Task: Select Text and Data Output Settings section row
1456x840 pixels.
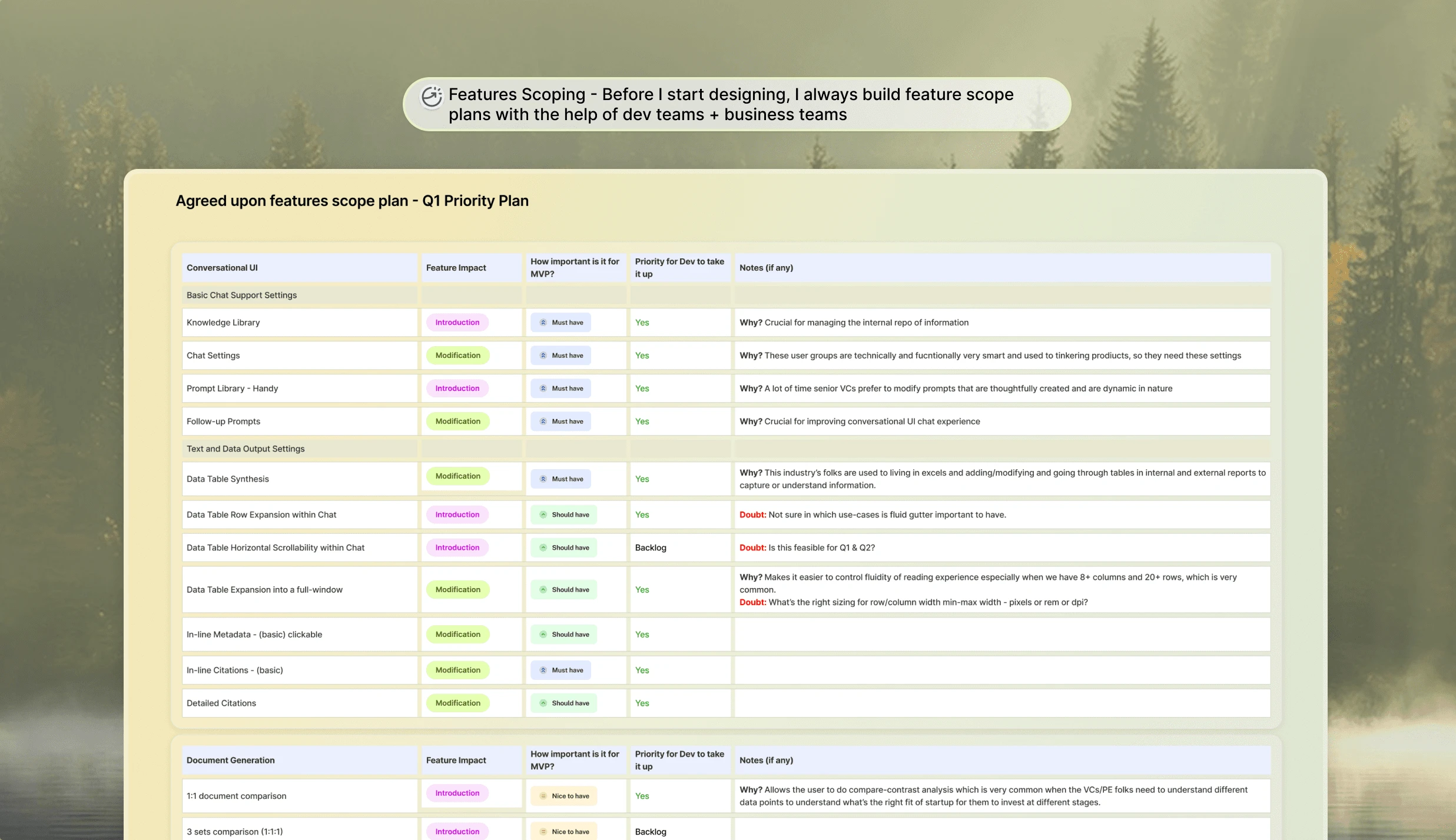Action: point(246,449)
